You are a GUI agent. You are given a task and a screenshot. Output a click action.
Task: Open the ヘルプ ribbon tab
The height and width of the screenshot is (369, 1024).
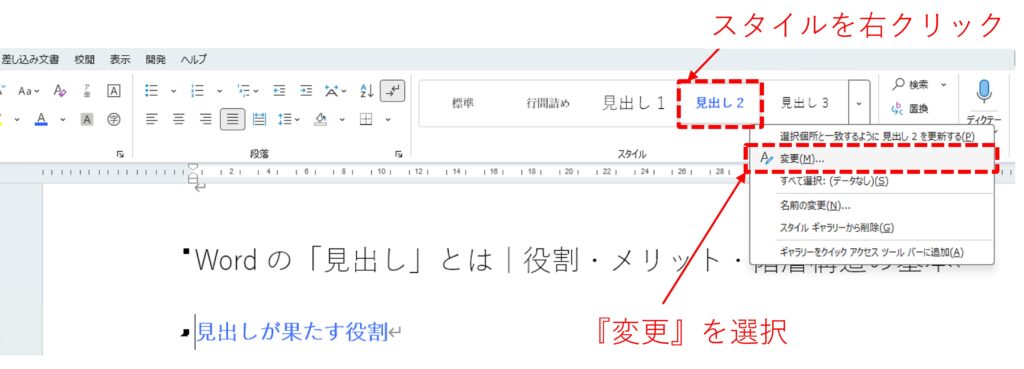point(193,59)
